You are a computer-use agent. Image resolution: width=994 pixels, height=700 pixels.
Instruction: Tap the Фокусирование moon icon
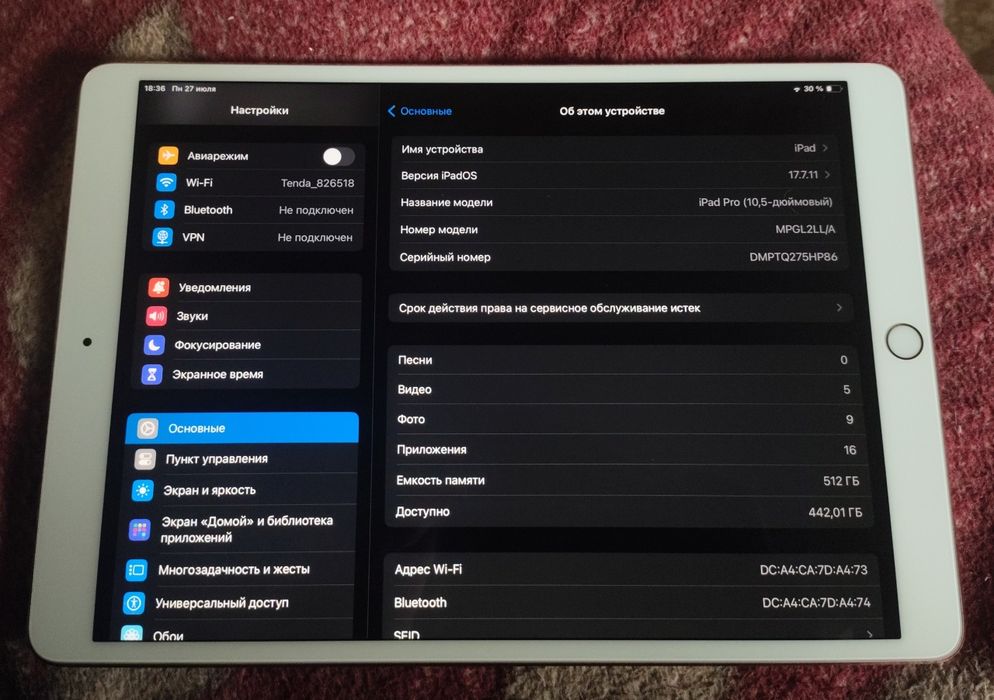coord(154,345)
